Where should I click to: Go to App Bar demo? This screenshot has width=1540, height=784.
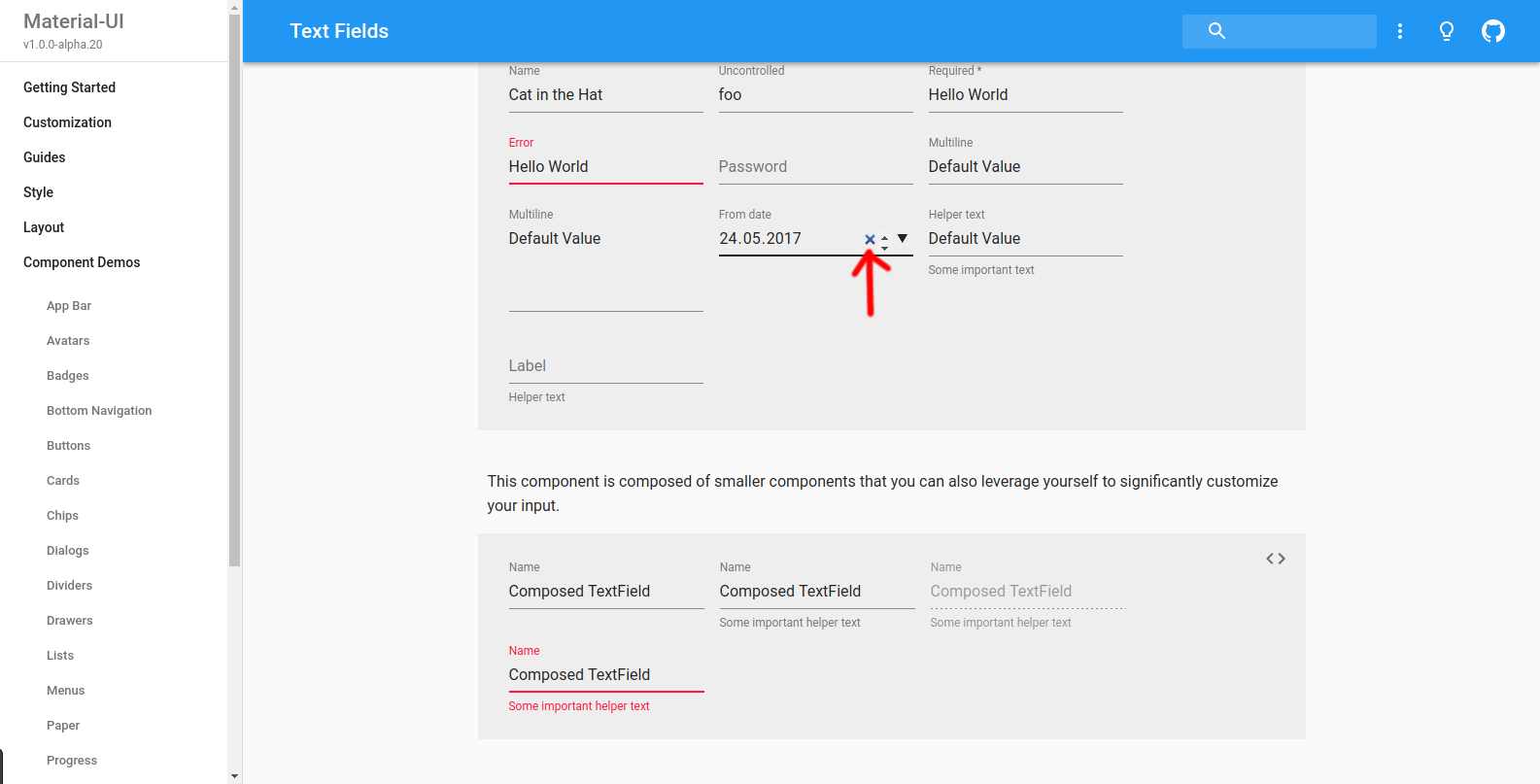click(x=69, y=306)
